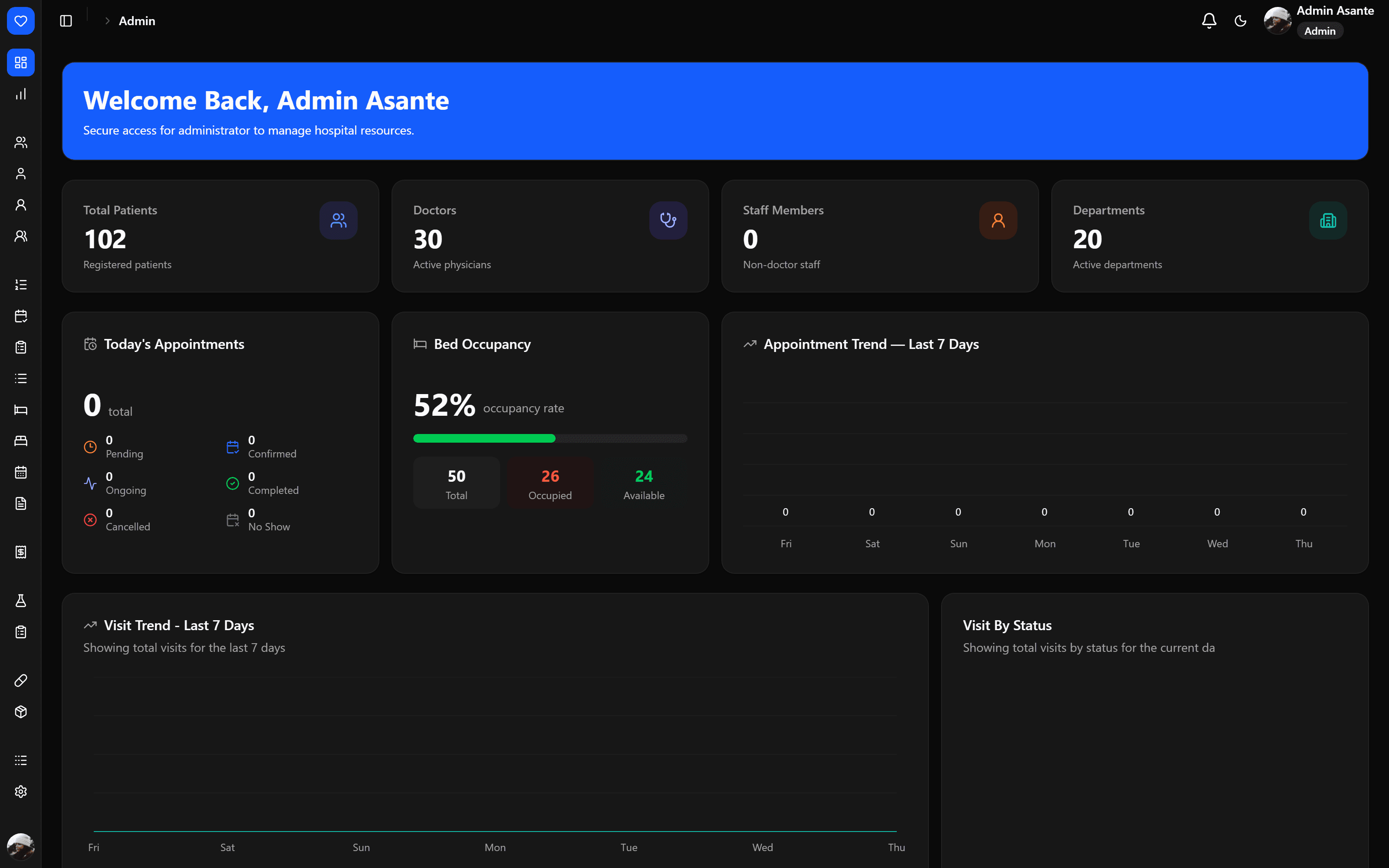Select the 50 Total beds tile
1389x868 pixels.
pos(456,483)
